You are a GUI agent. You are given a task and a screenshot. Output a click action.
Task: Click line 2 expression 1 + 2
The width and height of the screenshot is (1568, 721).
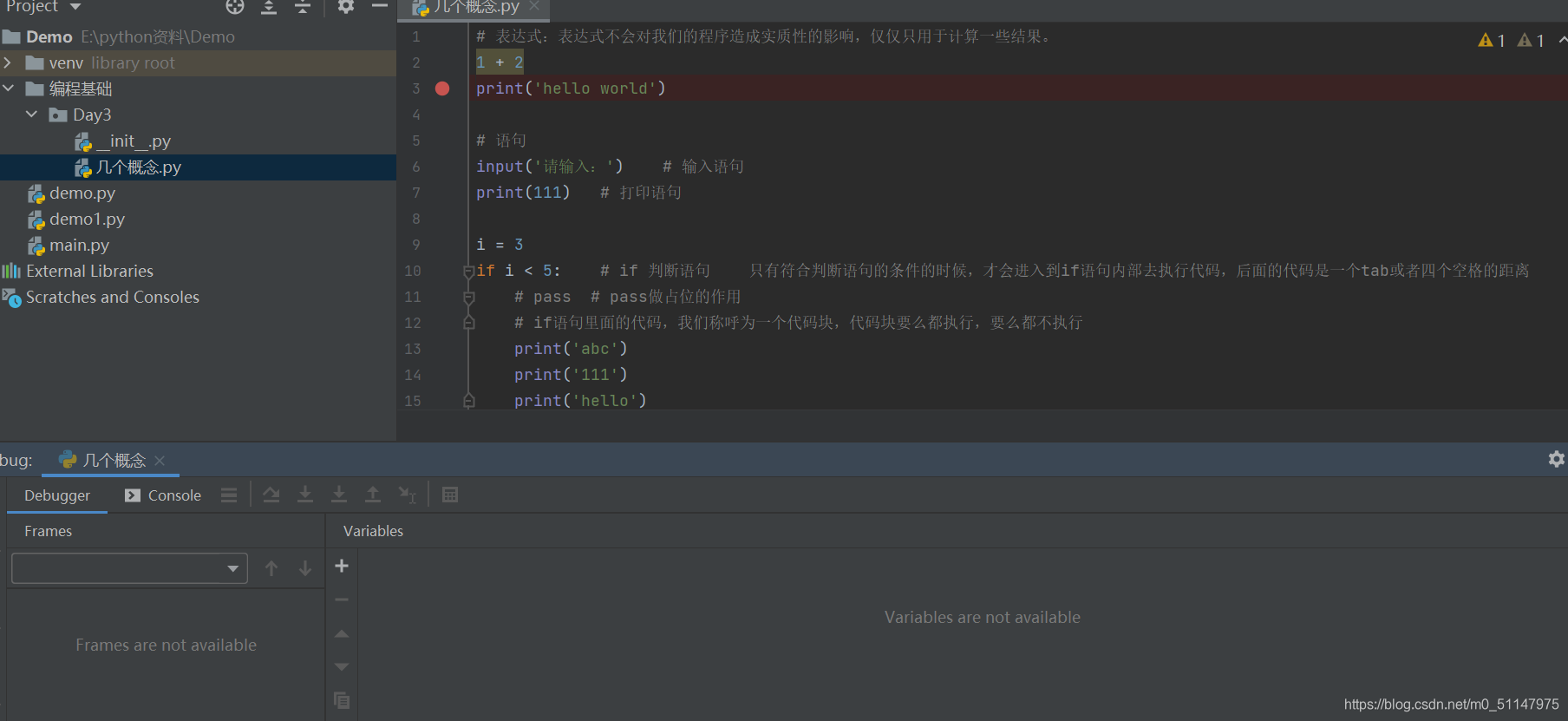click(x=500, y=62)
